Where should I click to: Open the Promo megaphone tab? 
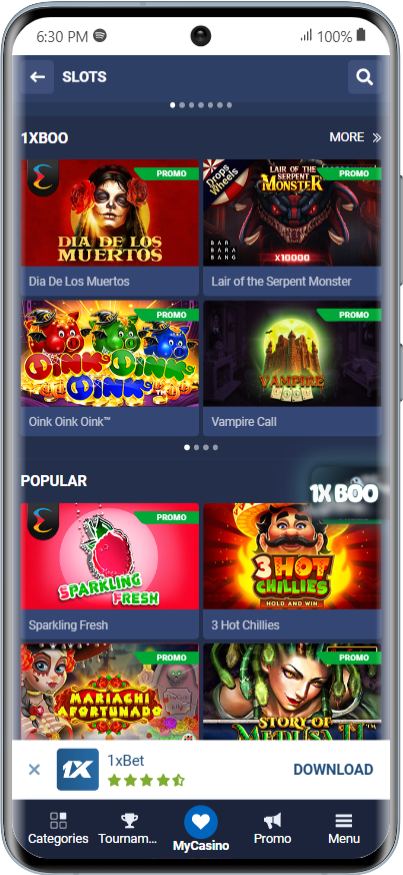pos(272,828)
